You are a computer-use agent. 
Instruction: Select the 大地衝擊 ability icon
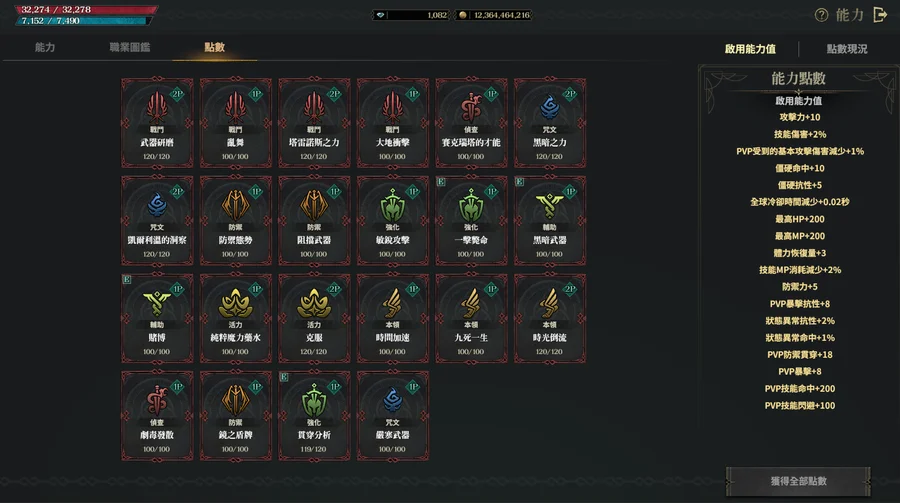click(393, 107)
